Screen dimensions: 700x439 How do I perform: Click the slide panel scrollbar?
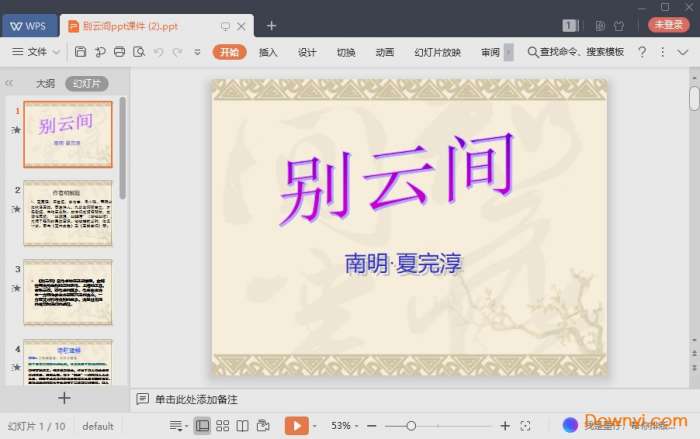[122, 148]
